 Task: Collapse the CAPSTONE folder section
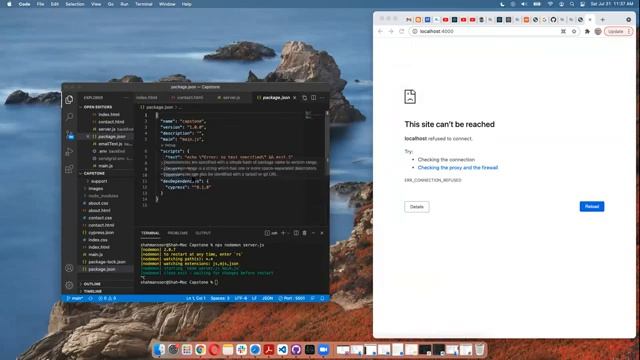(x=94, y=173)
